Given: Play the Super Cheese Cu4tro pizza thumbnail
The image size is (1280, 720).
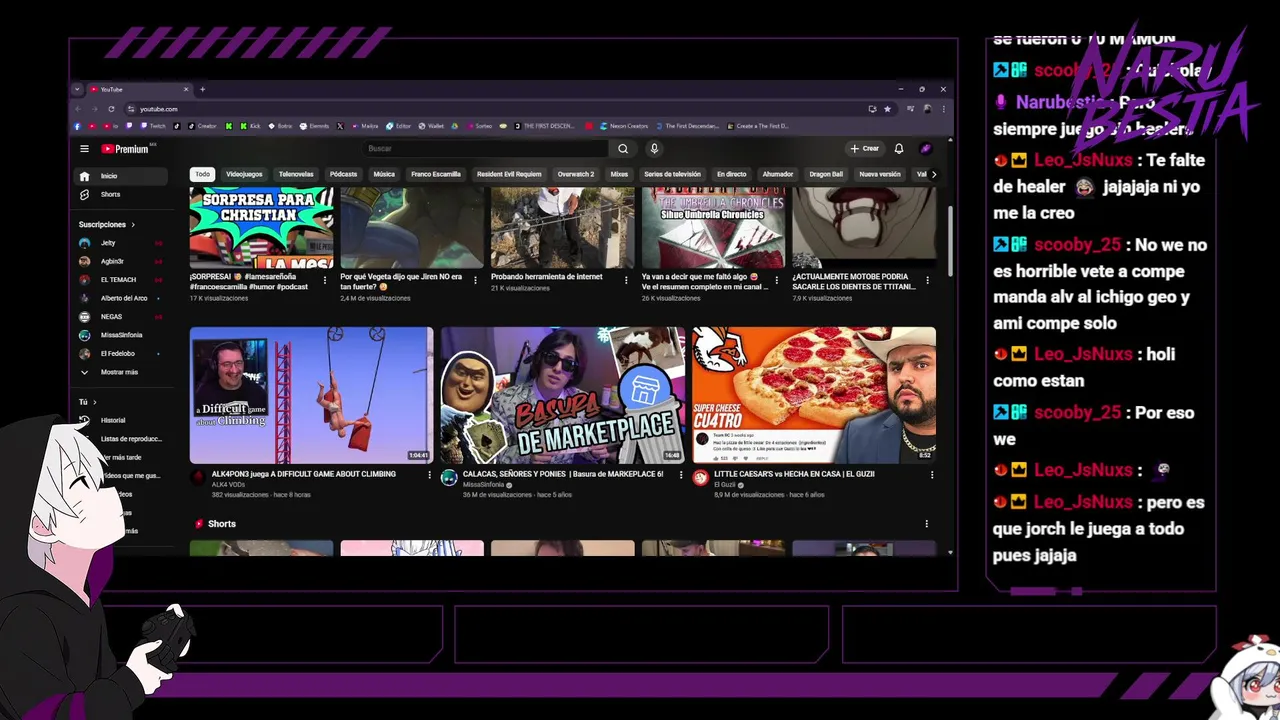Looking at the screenshot, I should coord(814,395).
